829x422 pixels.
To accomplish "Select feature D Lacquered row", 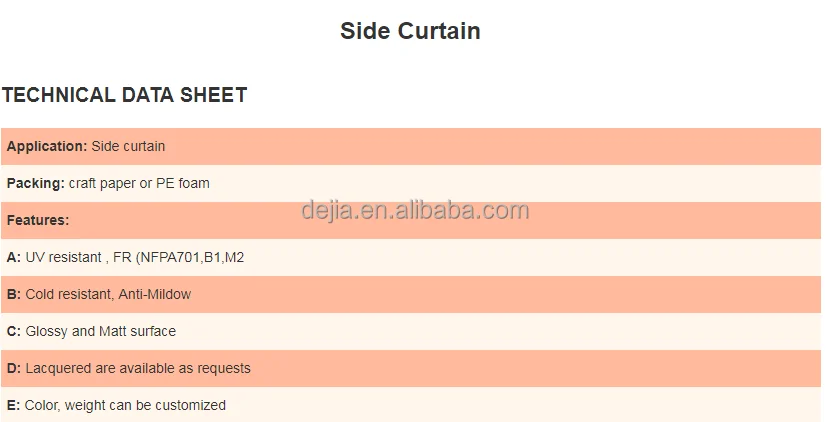I will pos(411,369).
